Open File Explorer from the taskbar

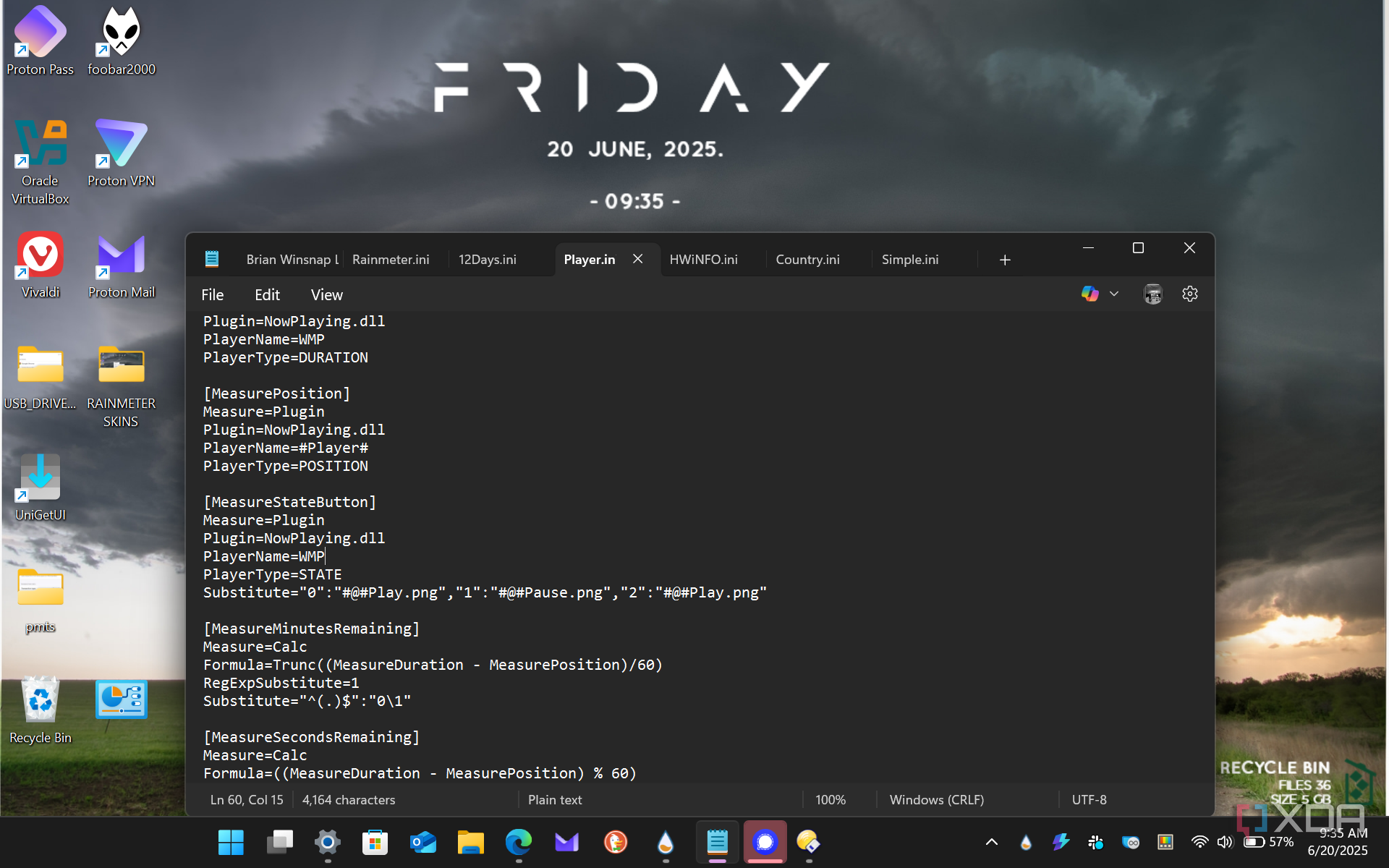click(471, 842)
